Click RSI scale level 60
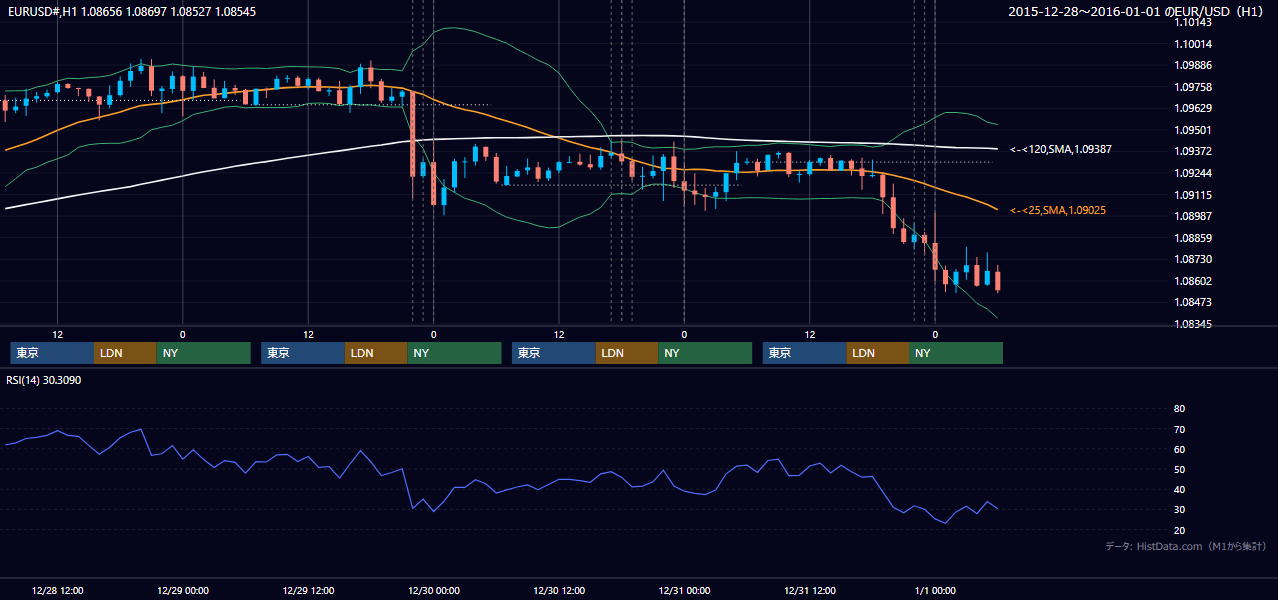The width and height of the screenshot is (1278, 600). (x=1179, y=449)
